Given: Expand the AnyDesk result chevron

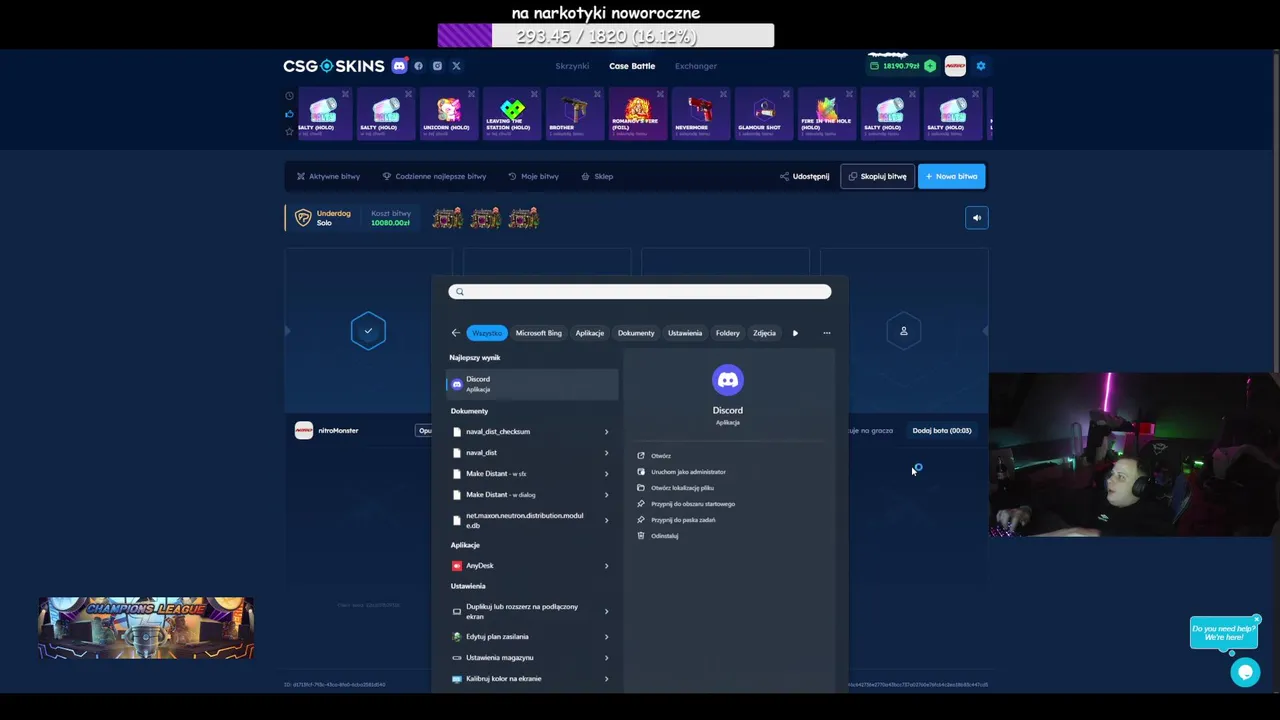Looking at the screenshot, I should (606, 566).
